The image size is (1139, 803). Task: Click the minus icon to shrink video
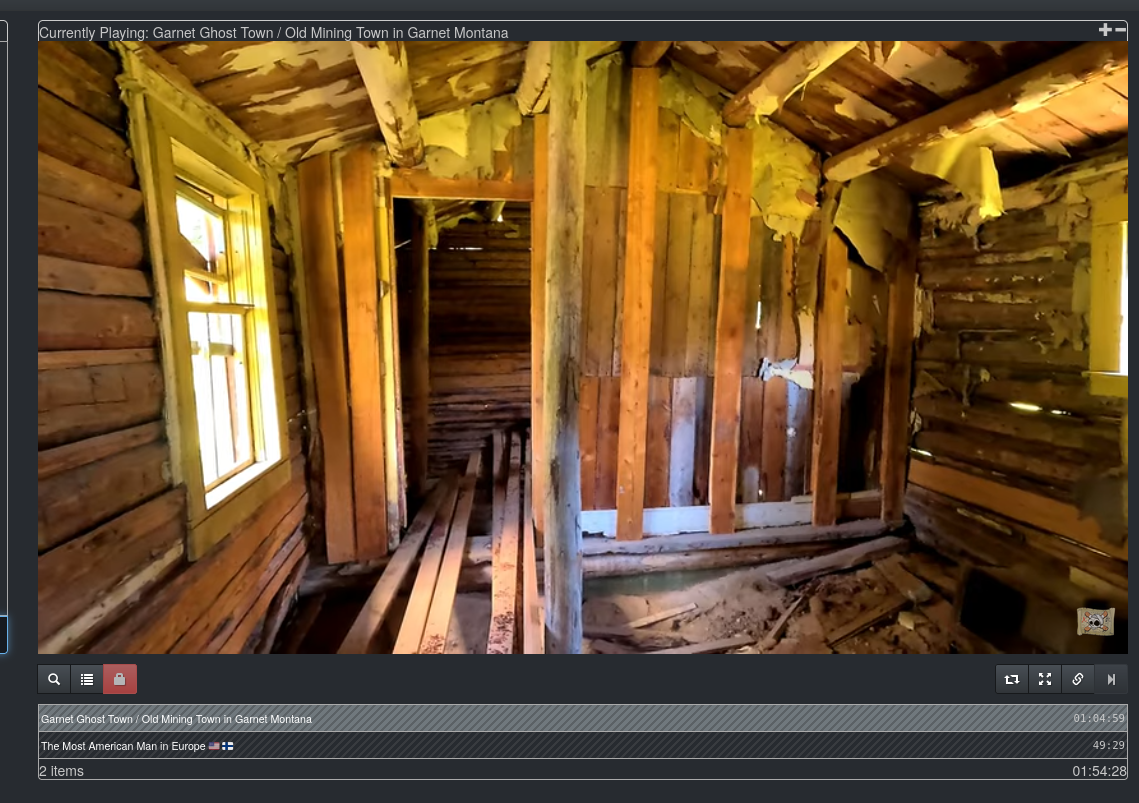pos(1120,30)
